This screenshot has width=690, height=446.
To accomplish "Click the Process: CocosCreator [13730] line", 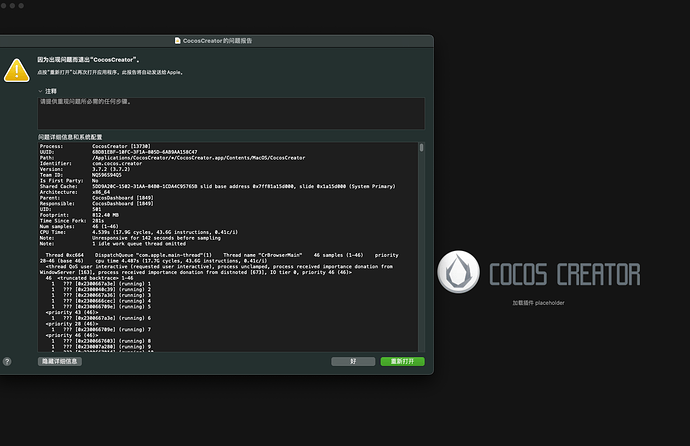I will click(95, 146).
